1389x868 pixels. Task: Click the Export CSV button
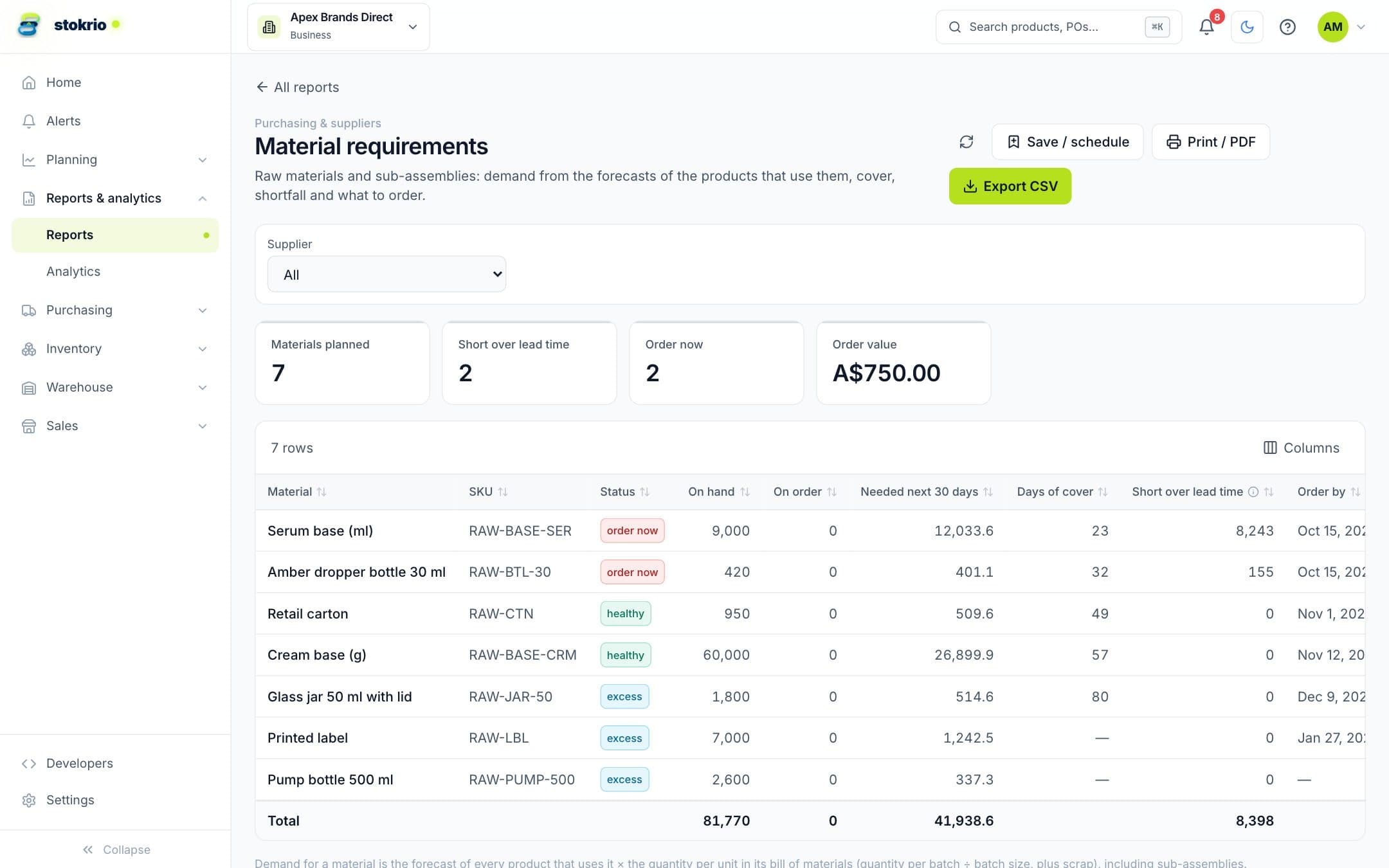pos(1010,186)
